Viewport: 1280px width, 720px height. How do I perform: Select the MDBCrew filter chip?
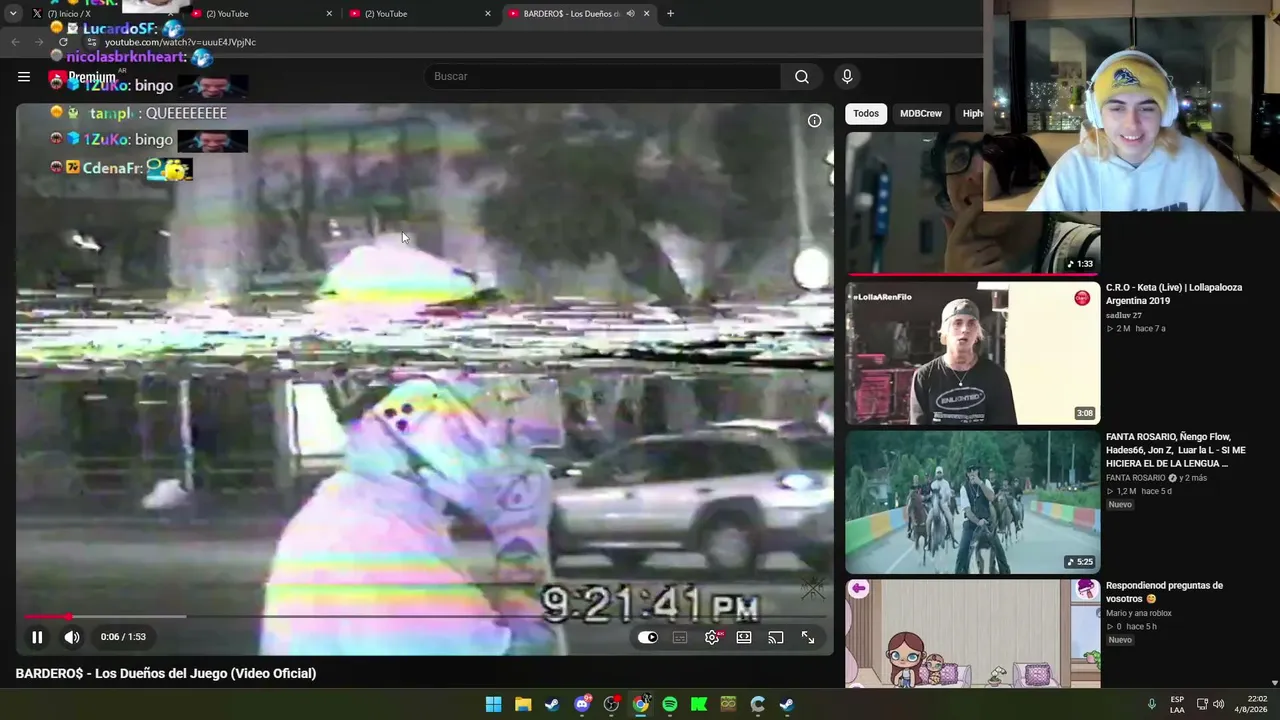coord(921,114)
